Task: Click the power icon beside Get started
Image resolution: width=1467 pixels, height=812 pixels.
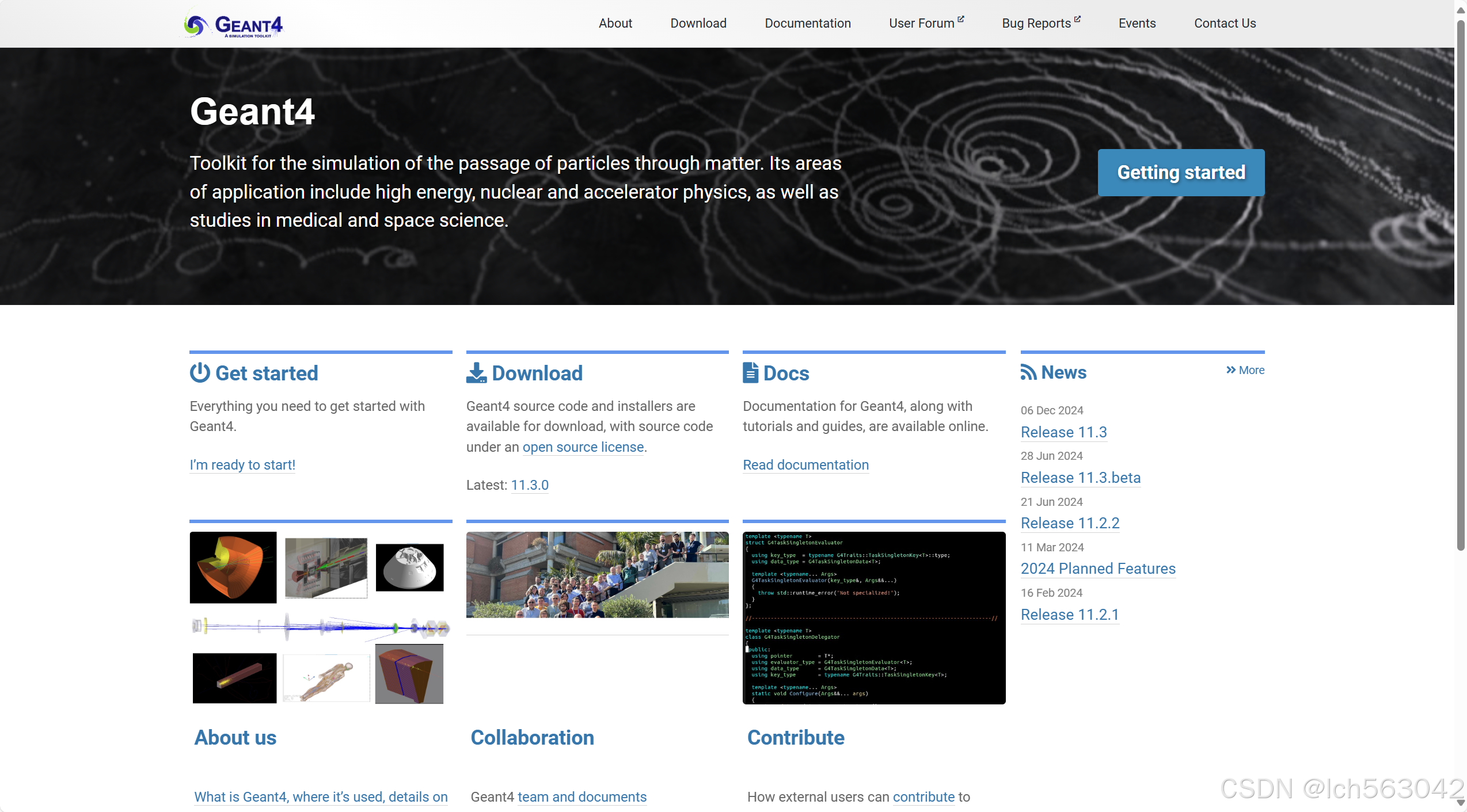Action: [199, 372]
